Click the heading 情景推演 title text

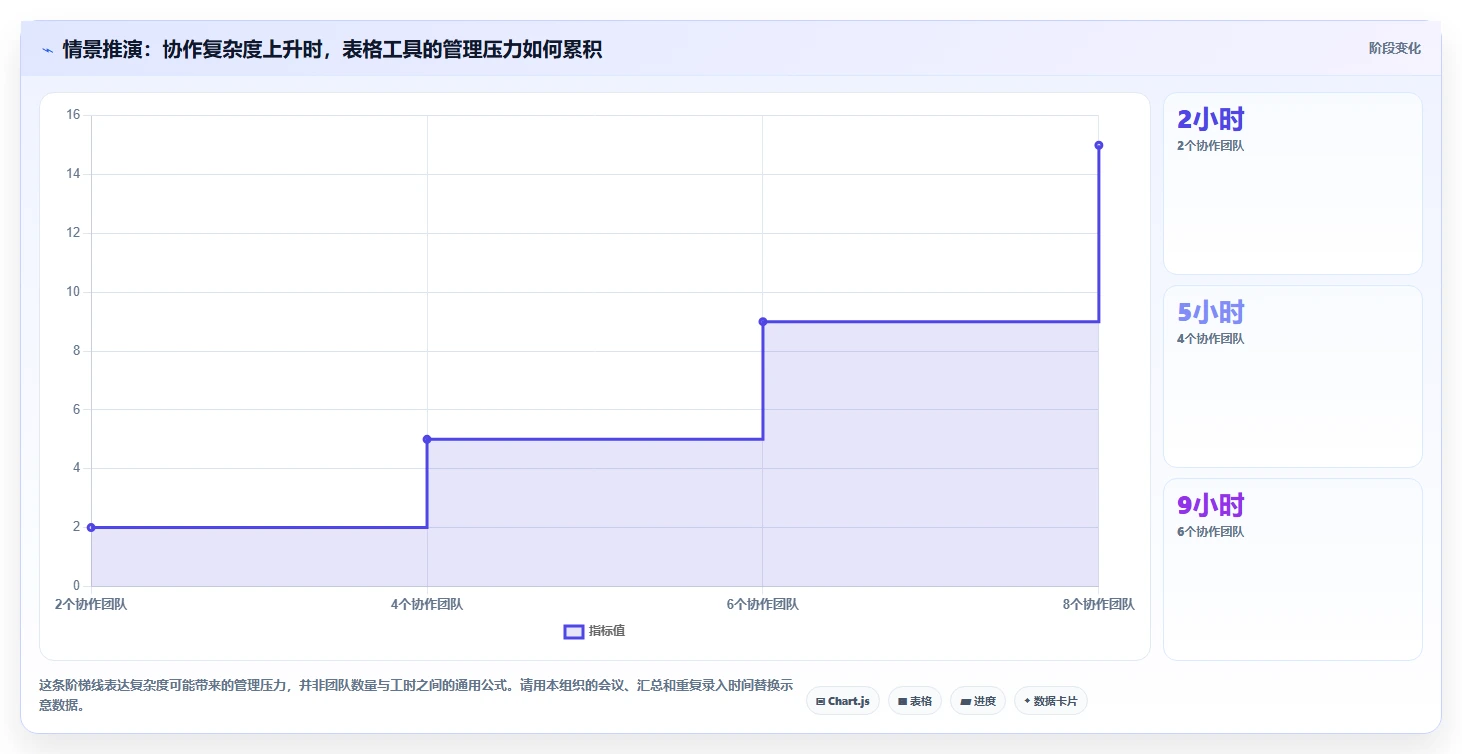332,50
